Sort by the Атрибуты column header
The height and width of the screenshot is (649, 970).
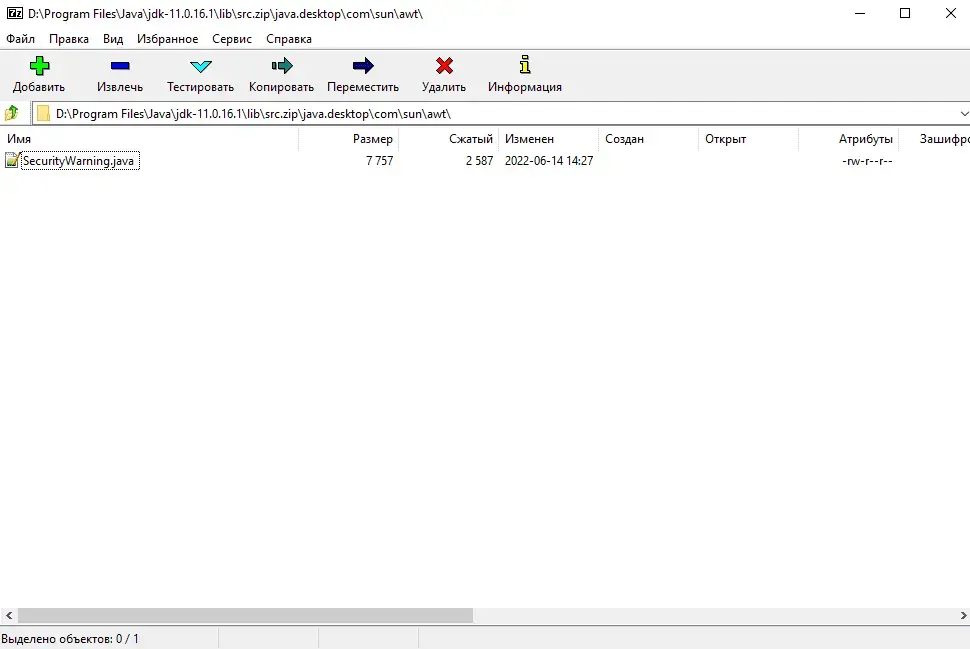point(849,139)
